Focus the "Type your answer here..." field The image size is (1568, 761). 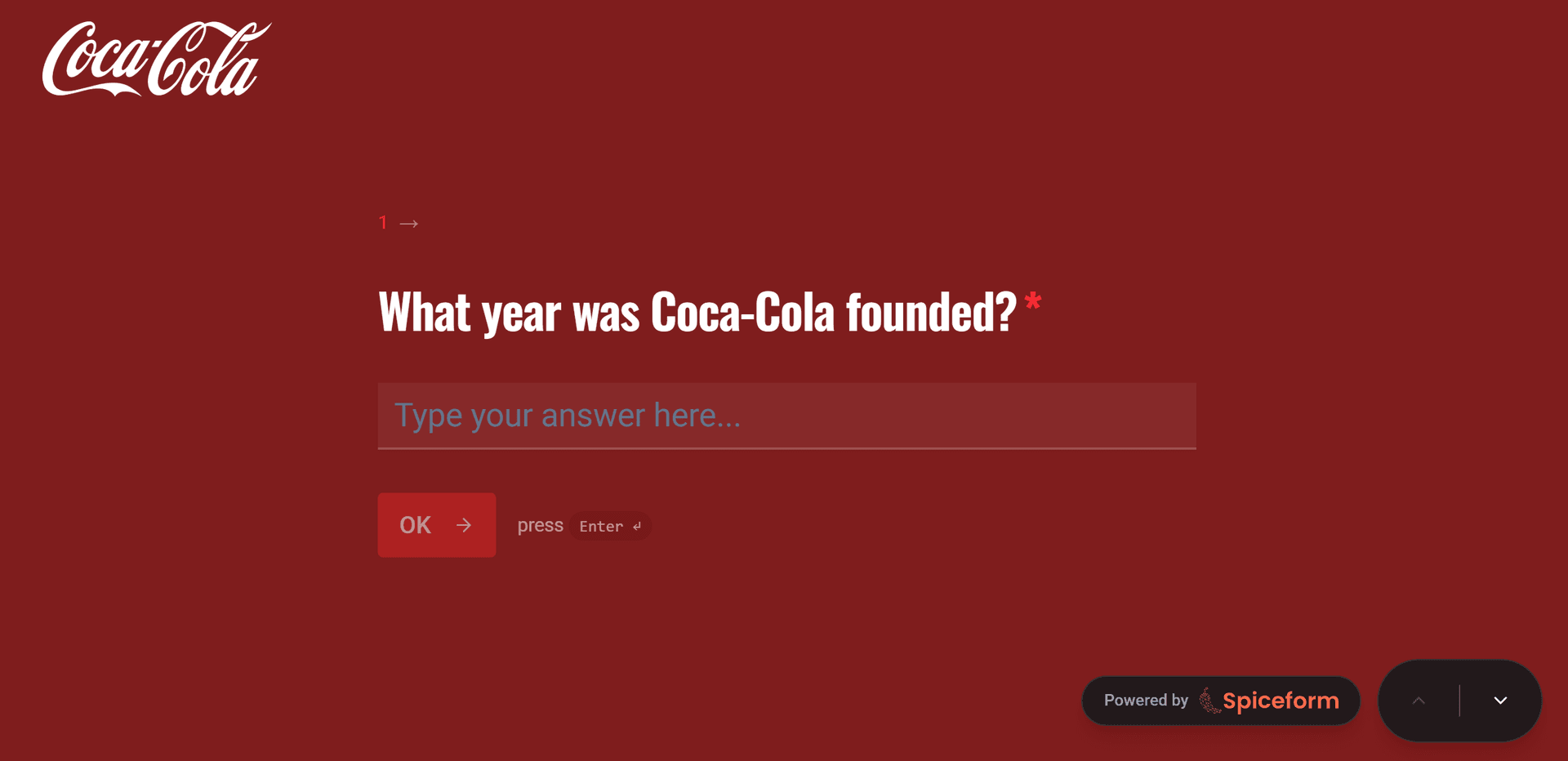(786, 416)
